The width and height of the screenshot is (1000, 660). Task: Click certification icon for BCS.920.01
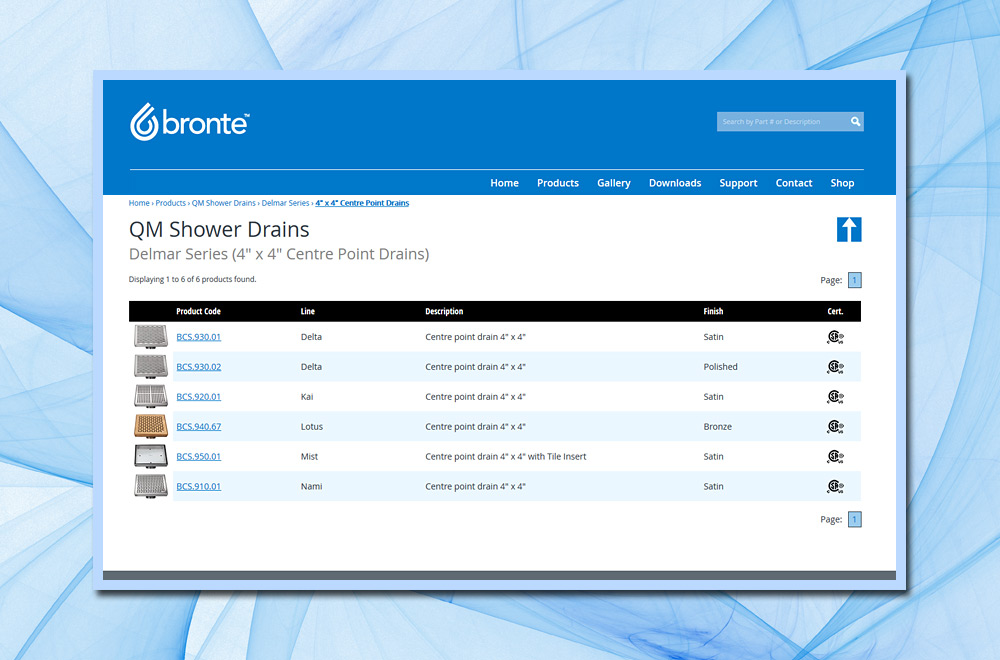click(835, 397)
